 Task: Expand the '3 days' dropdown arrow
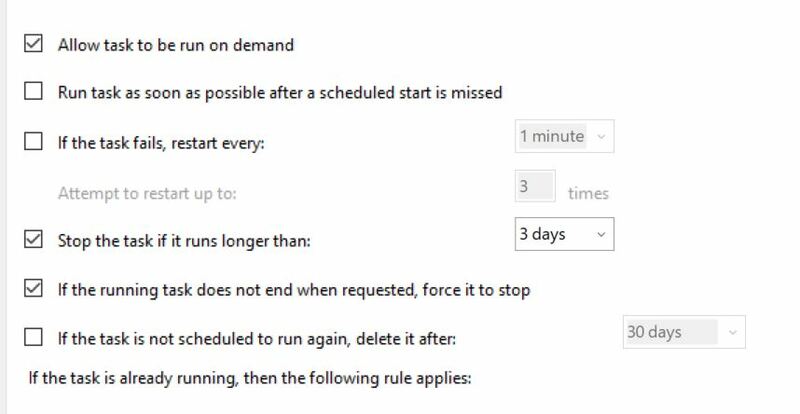(601, 234)
